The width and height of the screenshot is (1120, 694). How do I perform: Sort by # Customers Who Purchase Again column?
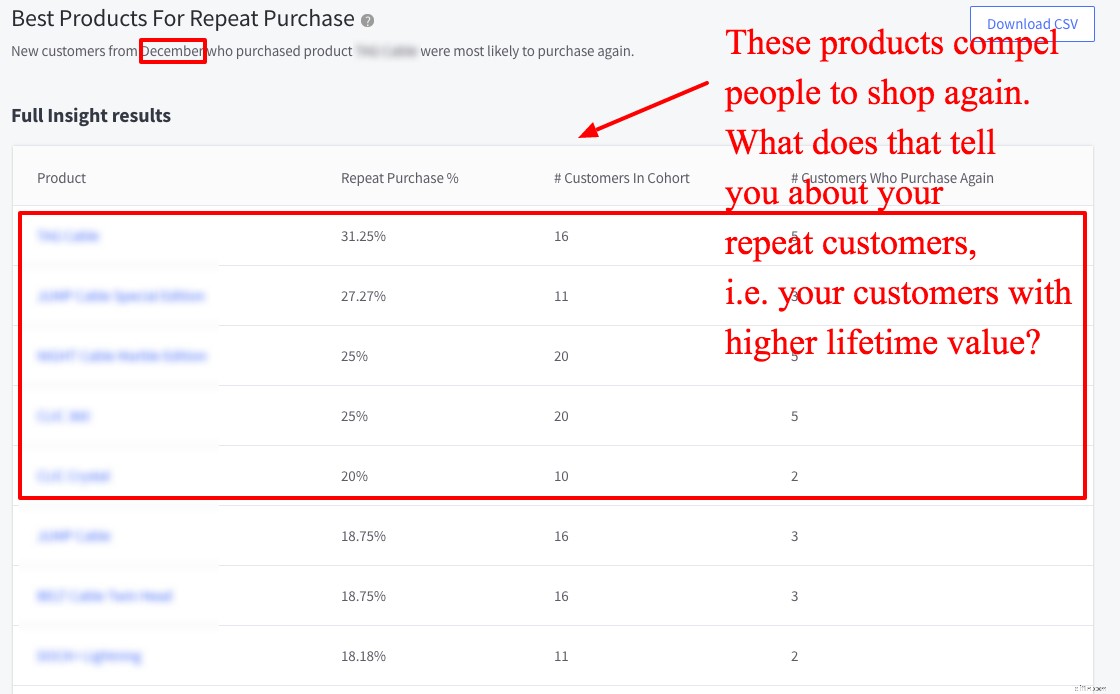tap(893, 178)
